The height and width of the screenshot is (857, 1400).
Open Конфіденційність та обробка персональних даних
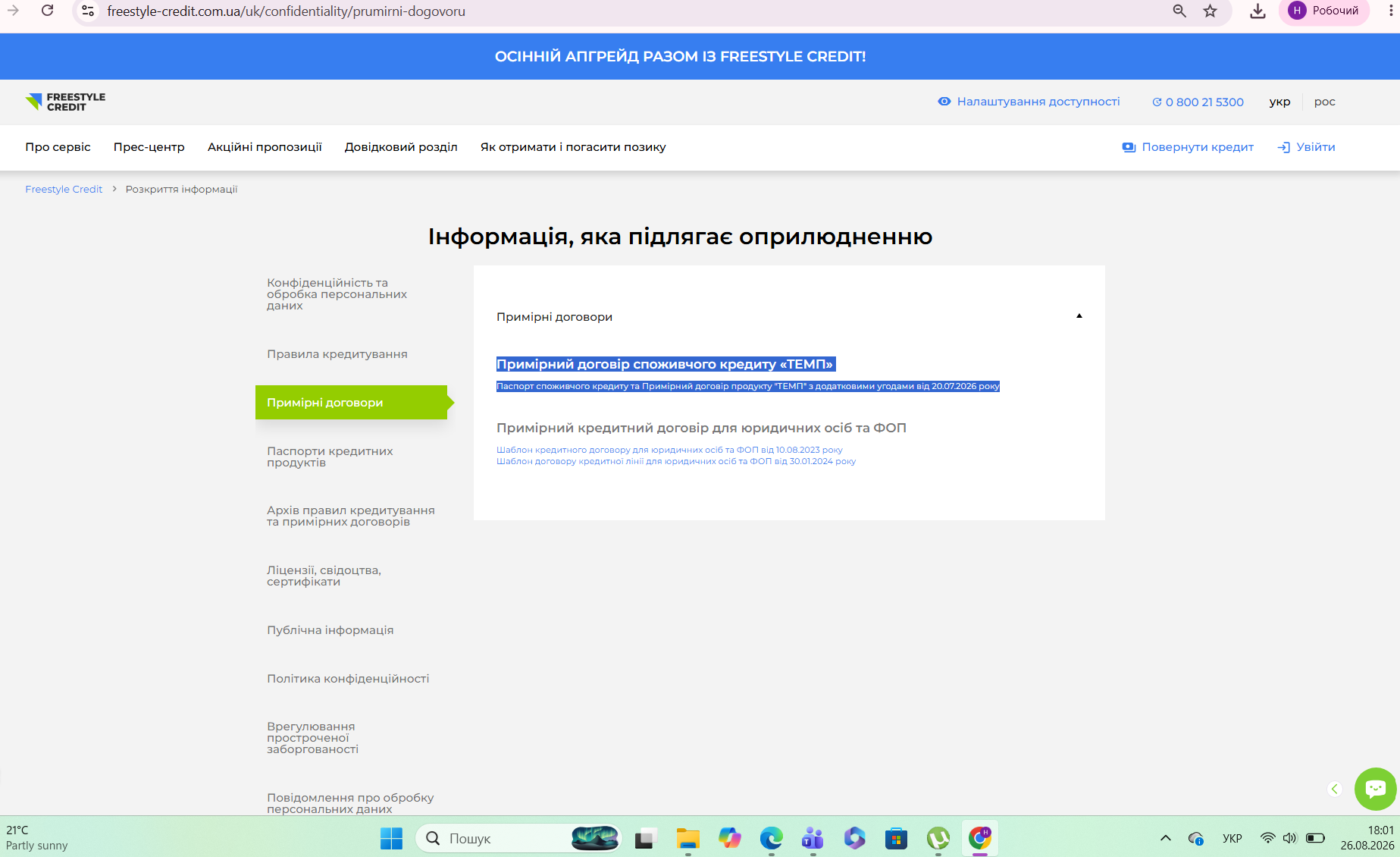pyautogui.click(x=337, y=294)
